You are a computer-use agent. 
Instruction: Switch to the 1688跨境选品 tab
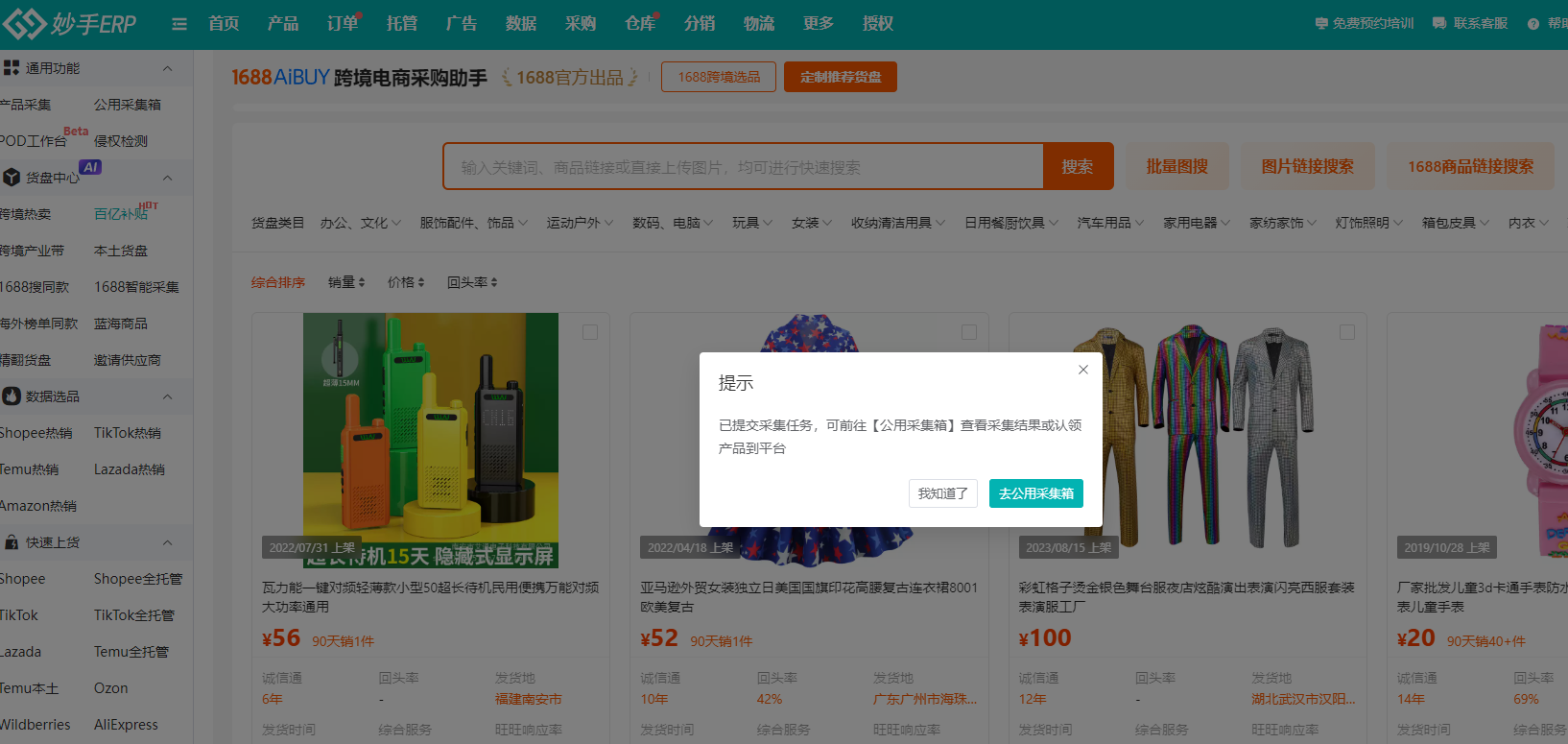[x=719, y=77]
